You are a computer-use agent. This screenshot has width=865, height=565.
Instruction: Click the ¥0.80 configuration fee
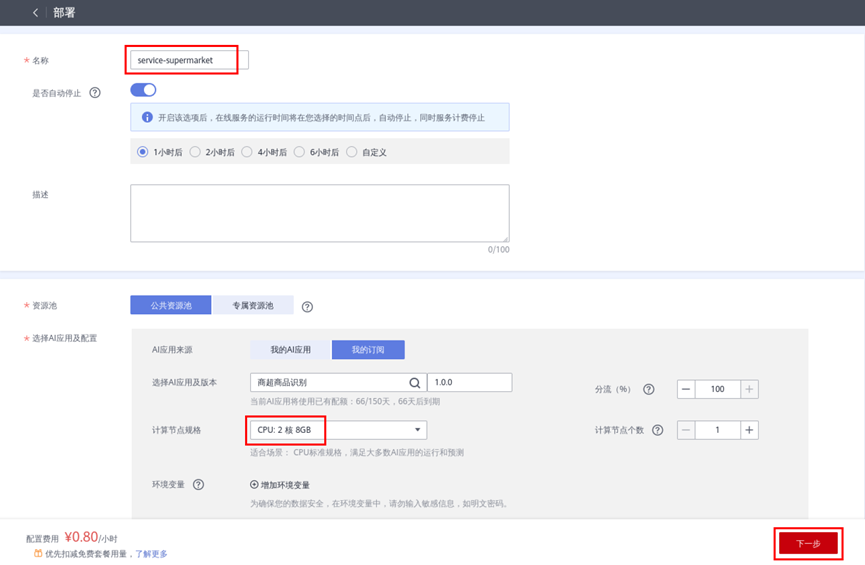tap(81, 537)
